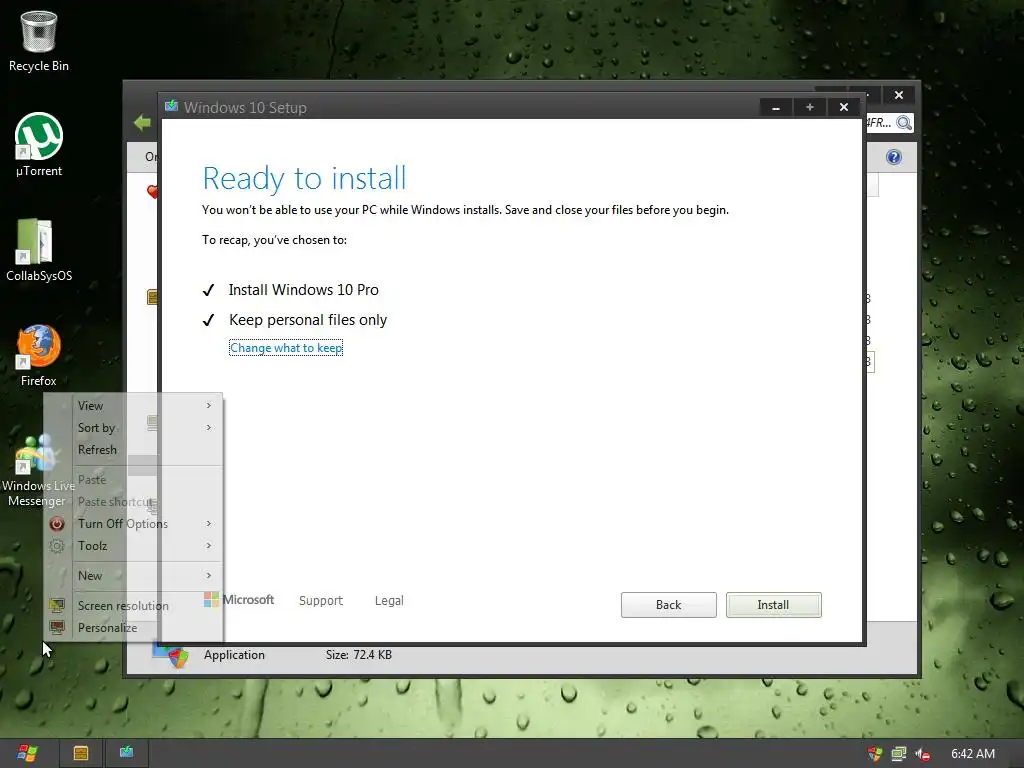Click the search magnifier in explorer window
Viewport: 1024px width, 768px height.
[904, 123]
